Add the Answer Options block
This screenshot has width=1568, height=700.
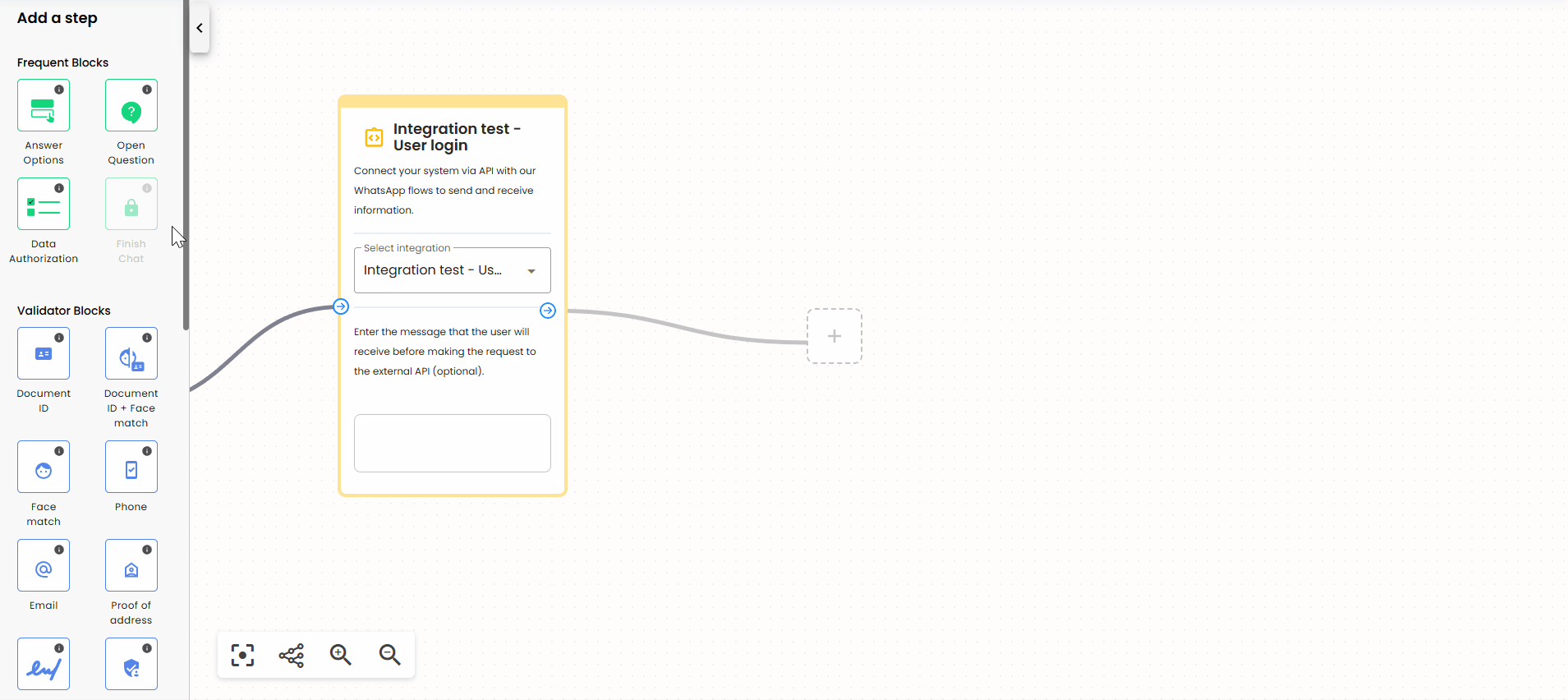coord(44,106)
